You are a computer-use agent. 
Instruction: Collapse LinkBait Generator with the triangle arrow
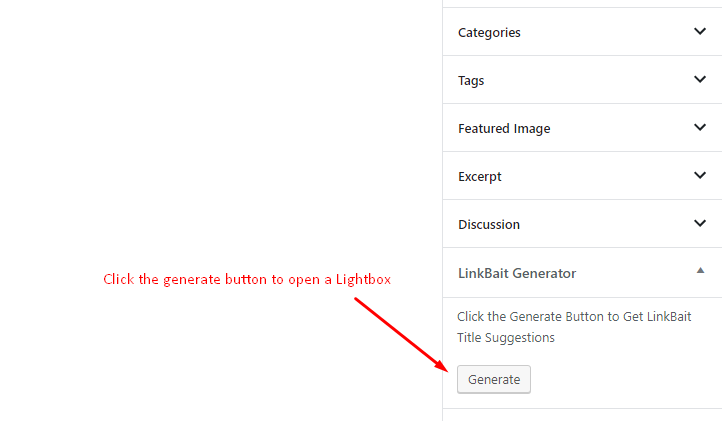click(x=700, y=270)
